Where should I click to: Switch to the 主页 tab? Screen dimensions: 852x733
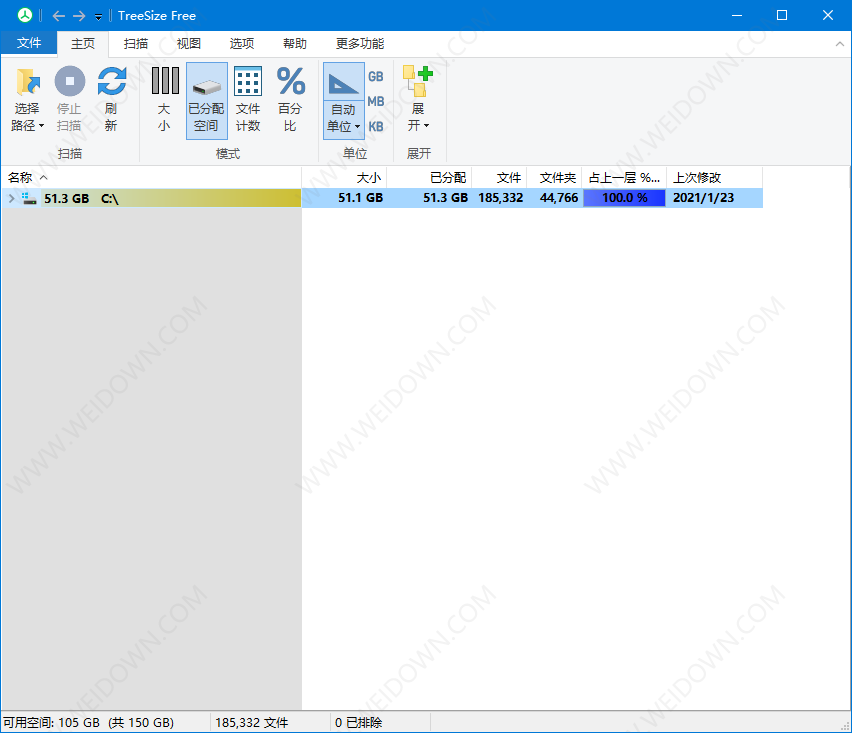pyautogui.click(x=83, y=43)
